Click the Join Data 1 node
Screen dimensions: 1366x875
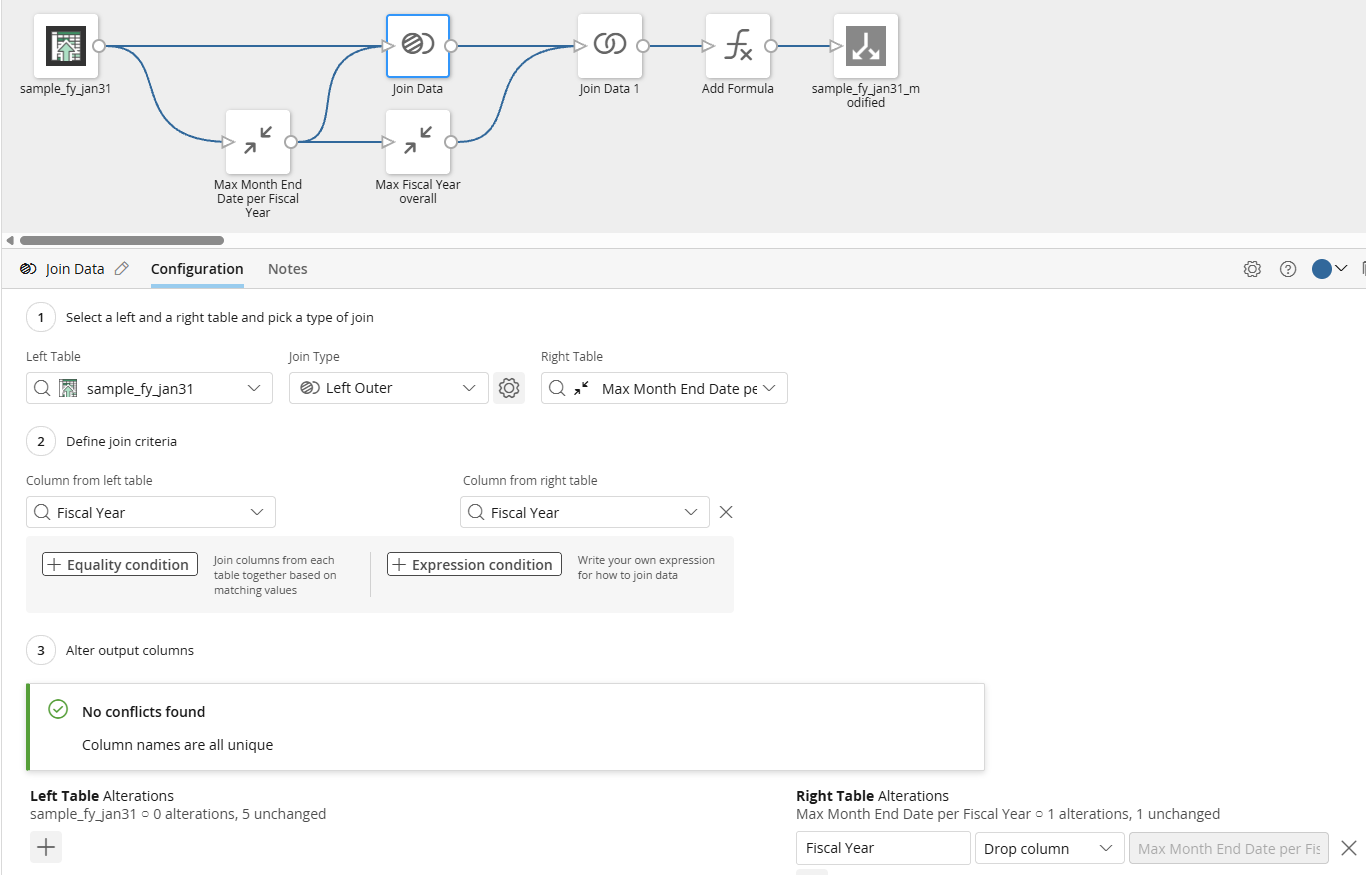(x=609, y=46)
